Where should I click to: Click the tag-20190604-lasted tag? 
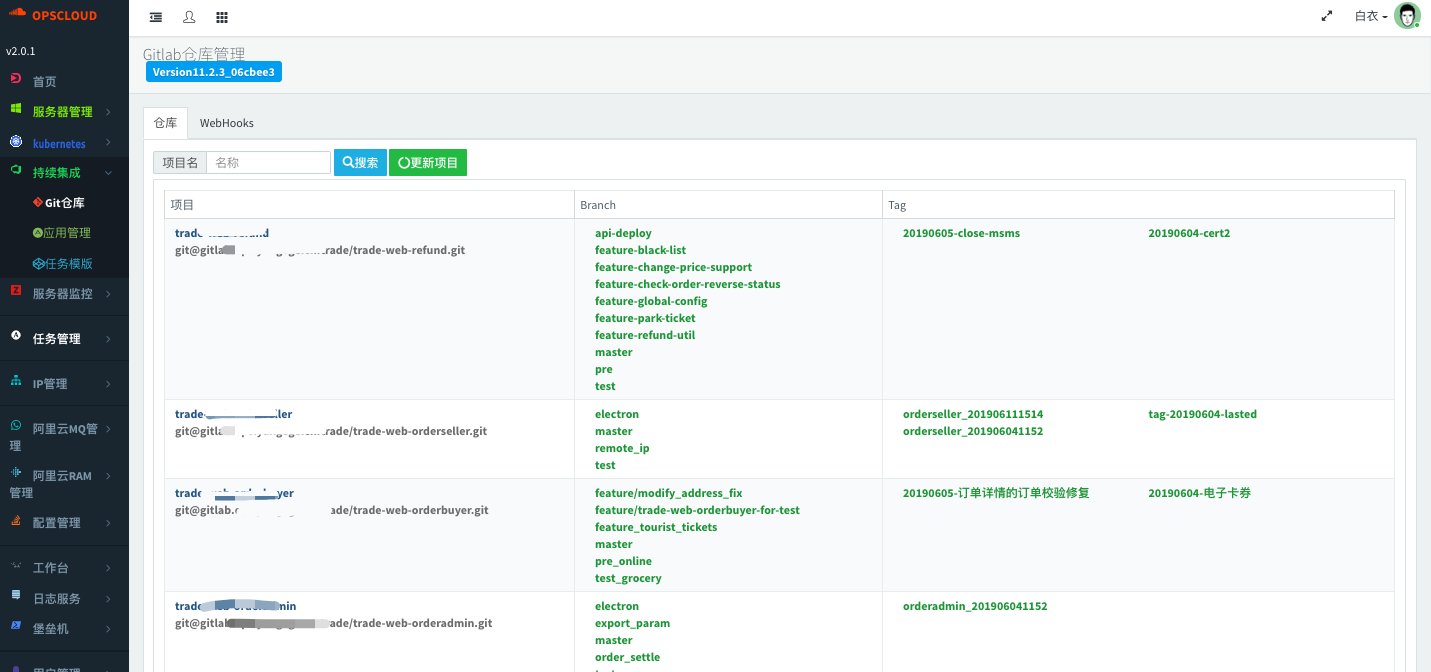click(1203, 414)
